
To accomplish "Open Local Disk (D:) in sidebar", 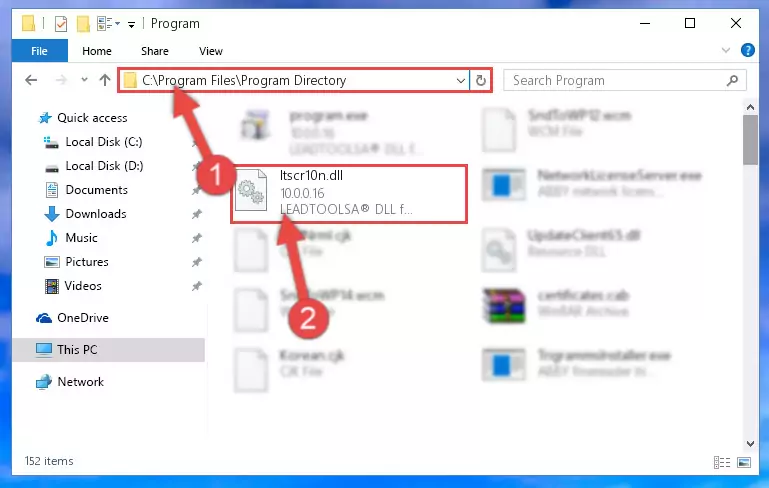I will point(104,166).
